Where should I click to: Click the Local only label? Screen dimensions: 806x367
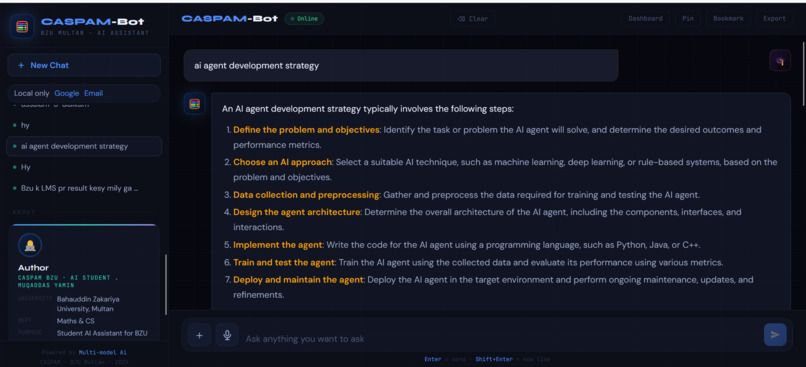coord(32,93)
